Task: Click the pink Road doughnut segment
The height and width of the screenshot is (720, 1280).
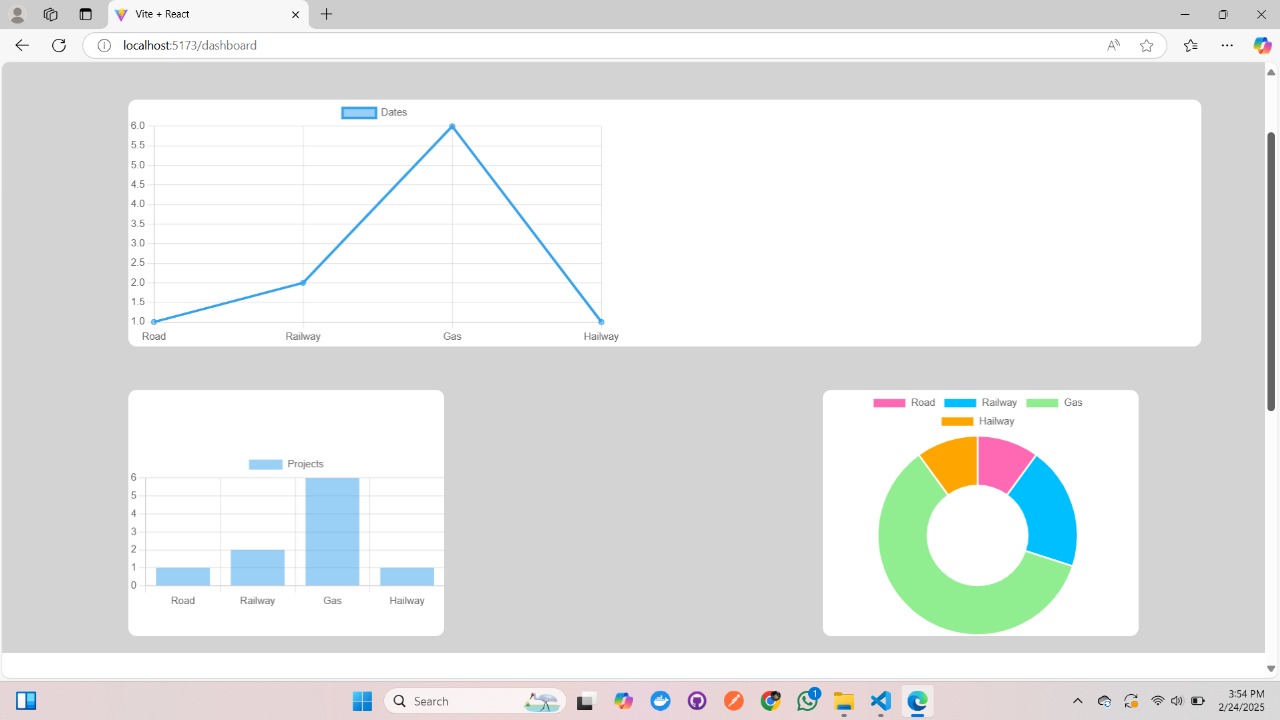Action: [x=1003, y=466]
